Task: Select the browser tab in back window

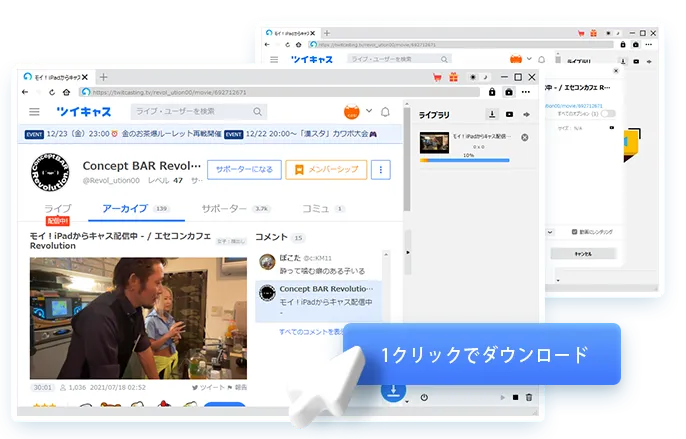Action: 290,33
